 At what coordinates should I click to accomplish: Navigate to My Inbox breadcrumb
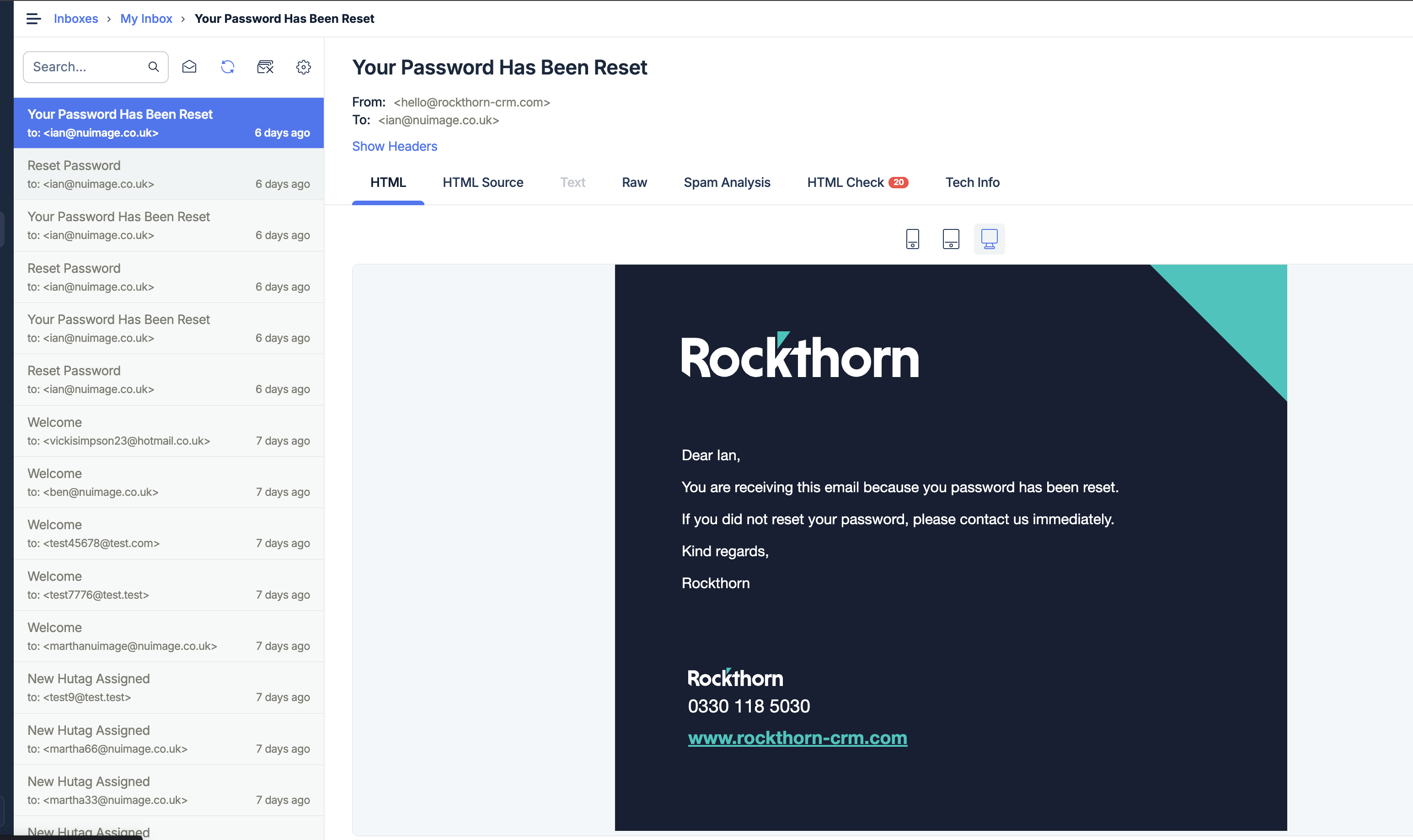[x=145, y=19]
